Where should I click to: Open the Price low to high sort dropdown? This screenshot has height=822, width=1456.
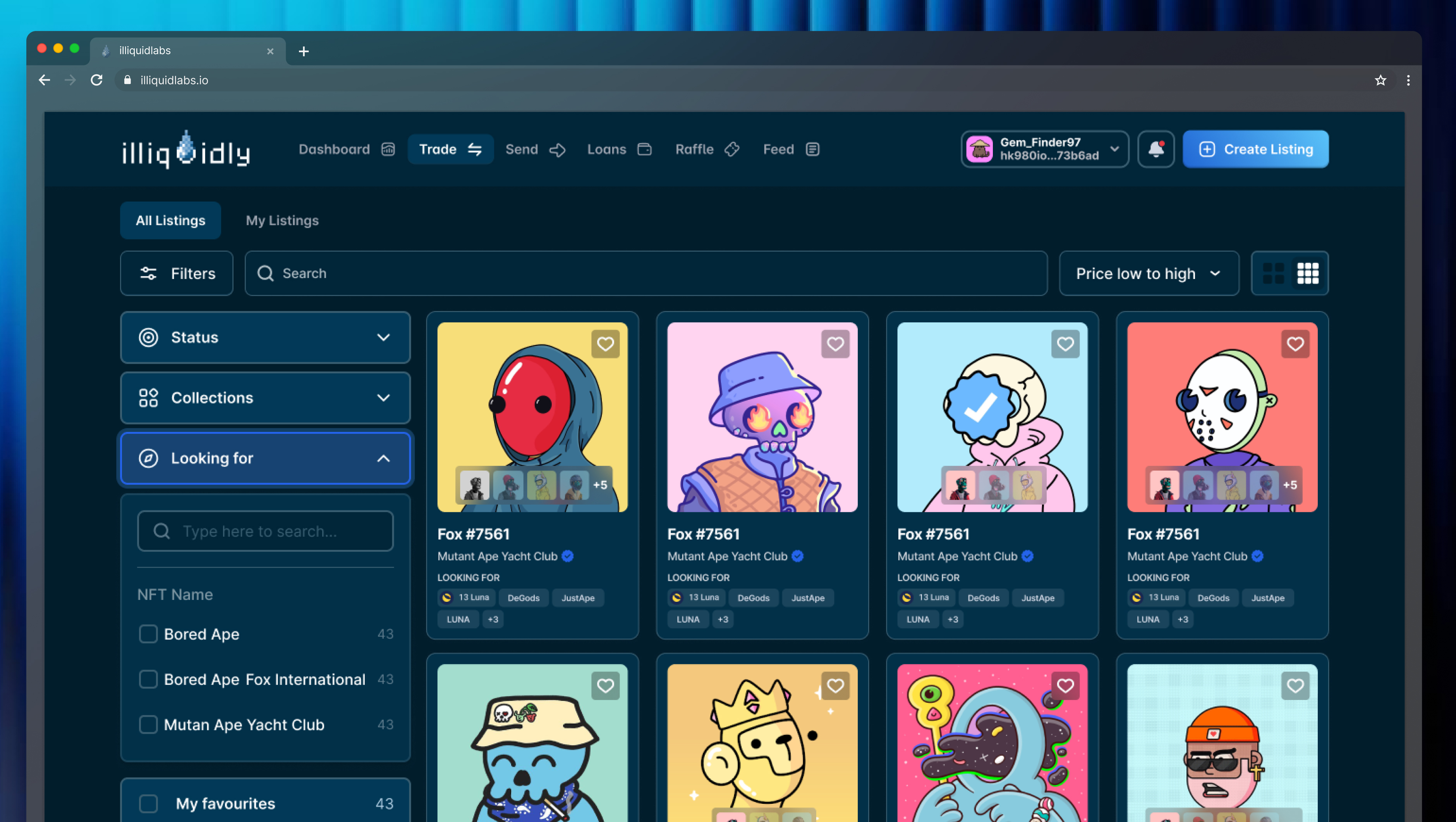point(1149,273)
